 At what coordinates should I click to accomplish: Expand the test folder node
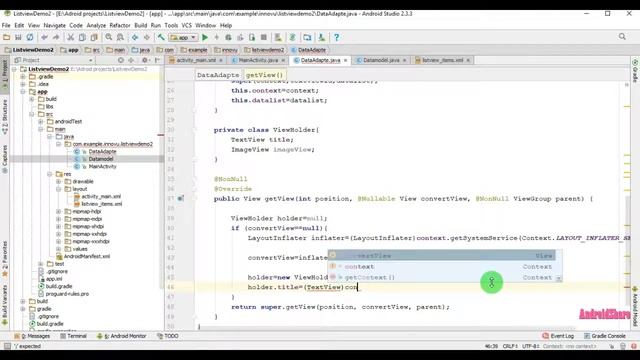[40, 264]
